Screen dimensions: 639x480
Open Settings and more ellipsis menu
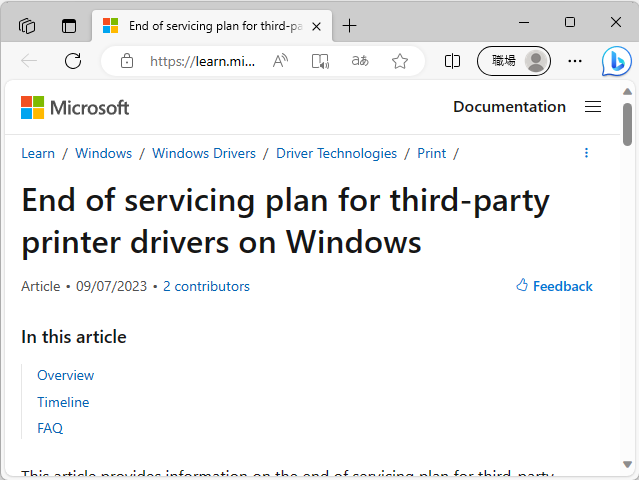575,61
